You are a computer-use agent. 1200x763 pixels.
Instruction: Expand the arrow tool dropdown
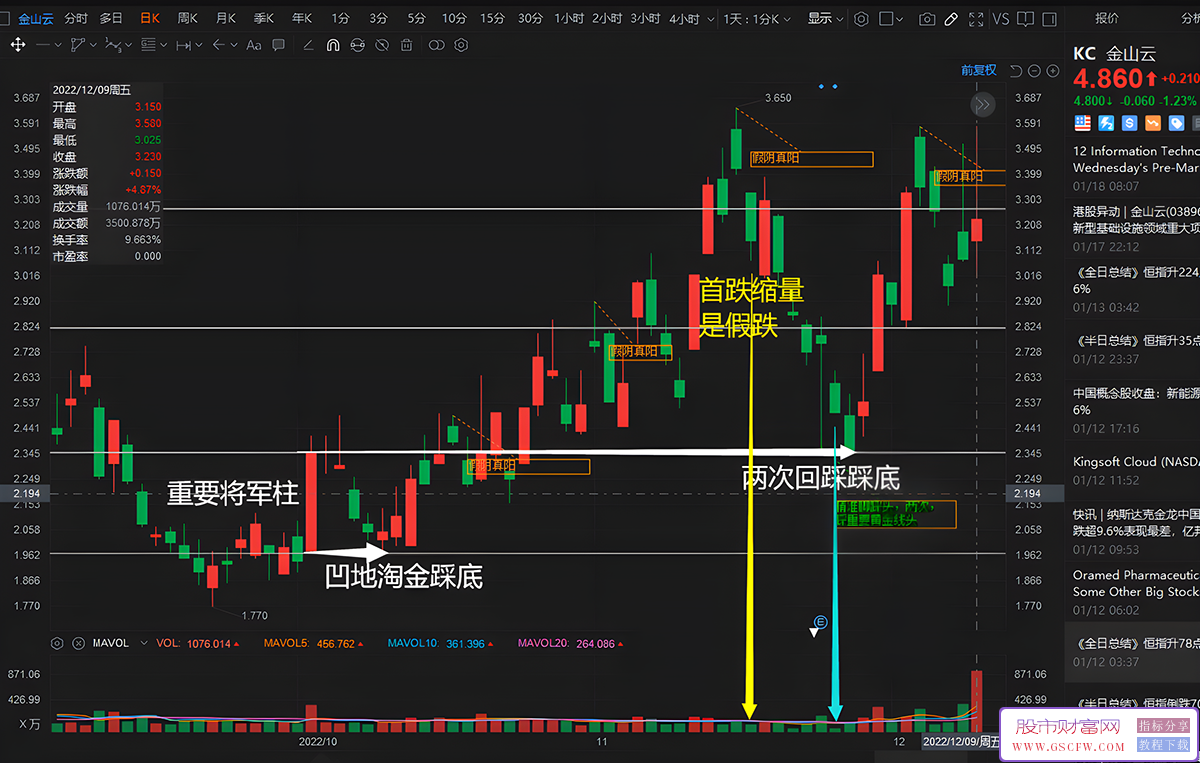[x=234, y=45]
